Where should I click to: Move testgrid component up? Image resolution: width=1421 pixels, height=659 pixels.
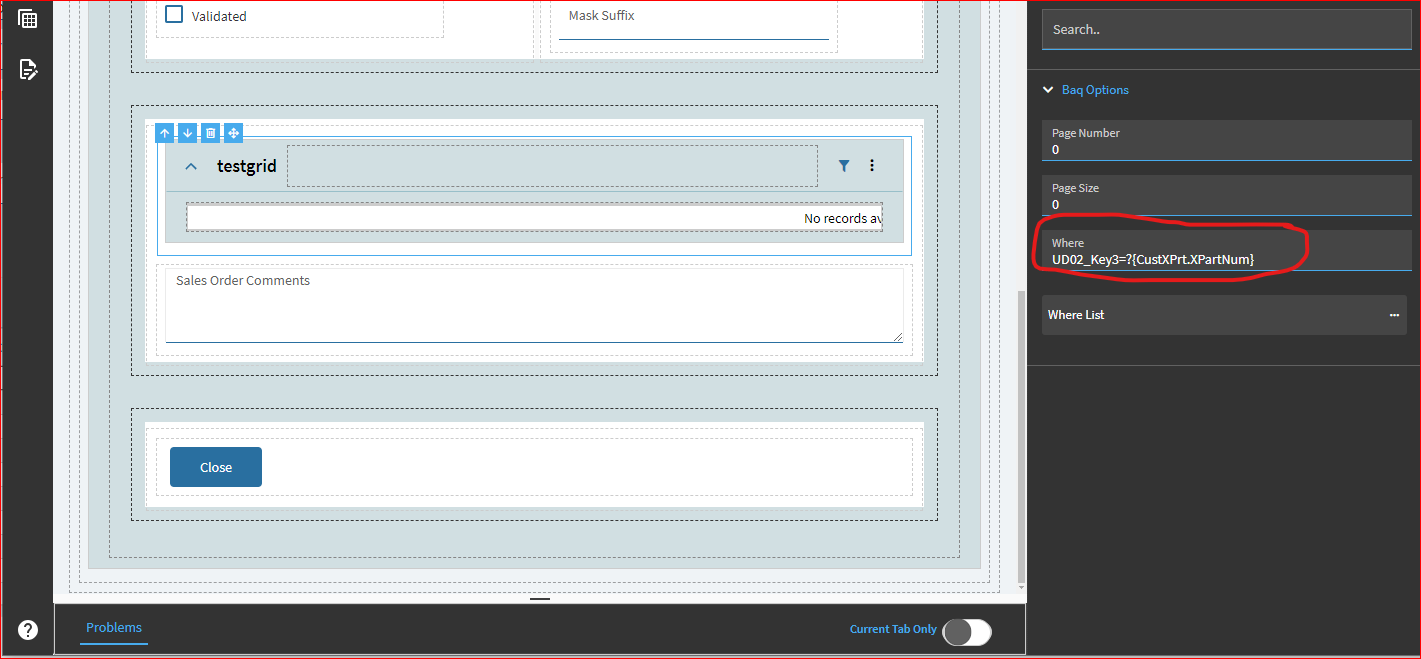tap(165, 133)
